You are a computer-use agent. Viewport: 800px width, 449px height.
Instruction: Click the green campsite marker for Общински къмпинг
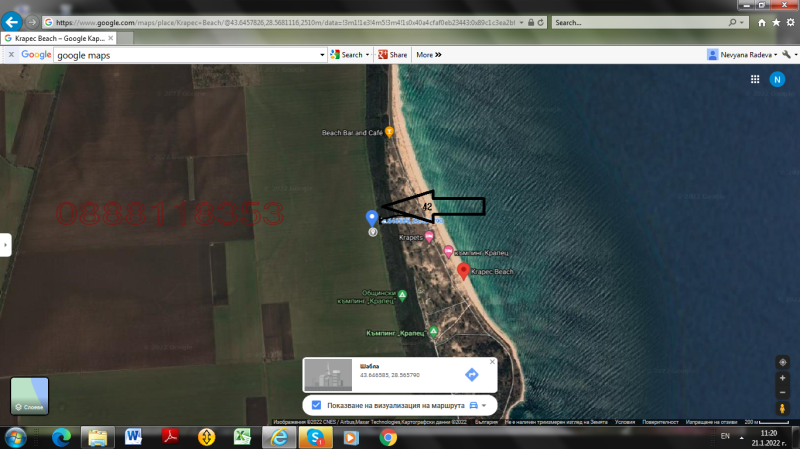click(402, 296)
